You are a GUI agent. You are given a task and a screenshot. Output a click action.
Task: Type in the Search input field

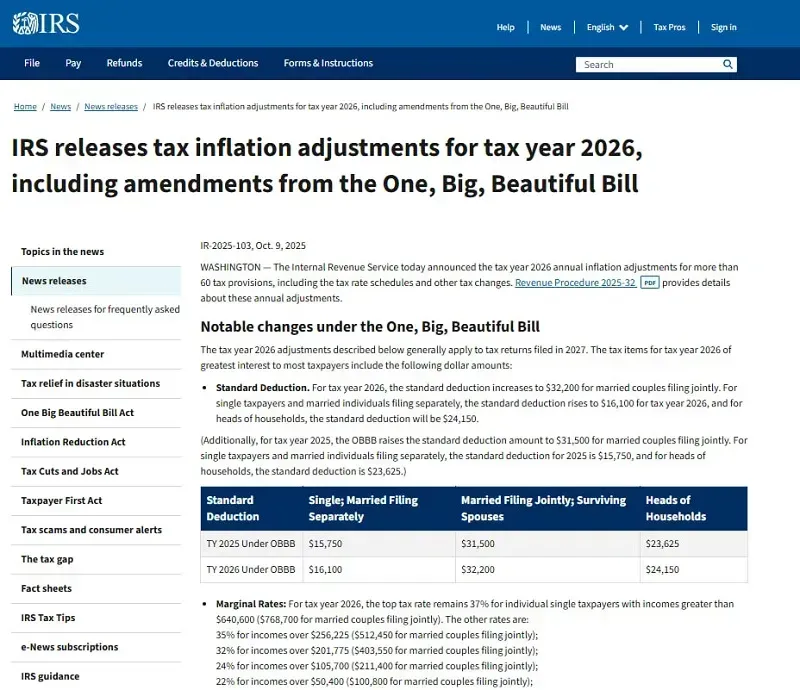coord(648,64)
